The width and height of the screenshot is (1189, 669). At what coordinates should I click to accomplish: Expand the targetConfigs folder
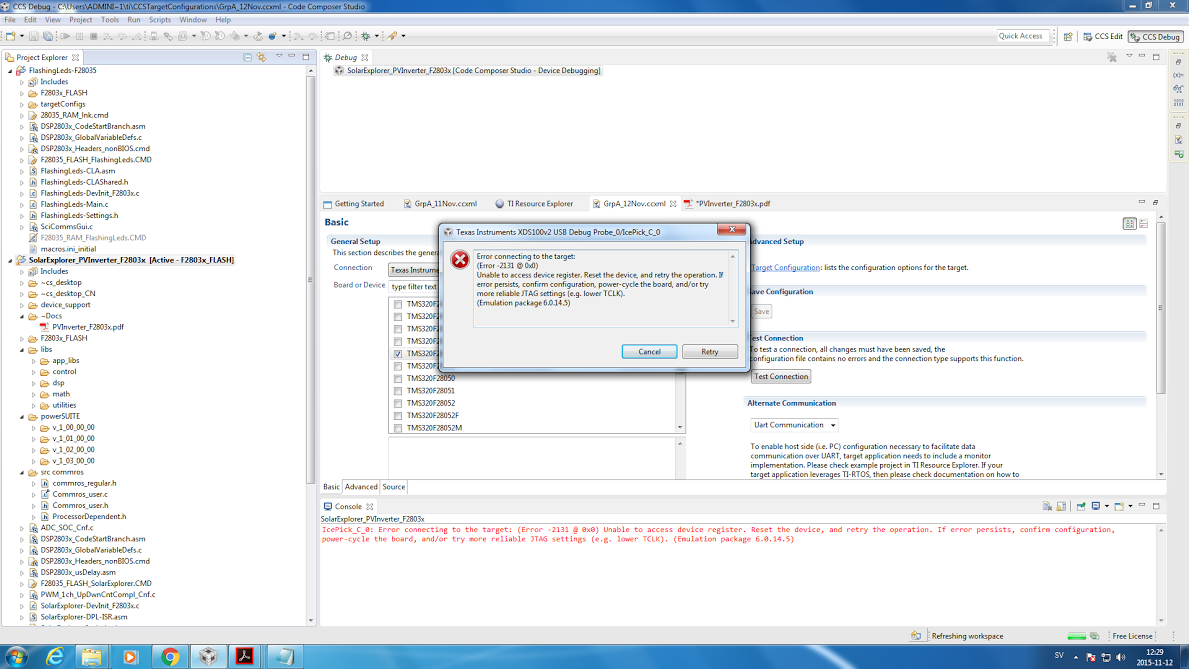pyautogui.click(x=22, y=104)
